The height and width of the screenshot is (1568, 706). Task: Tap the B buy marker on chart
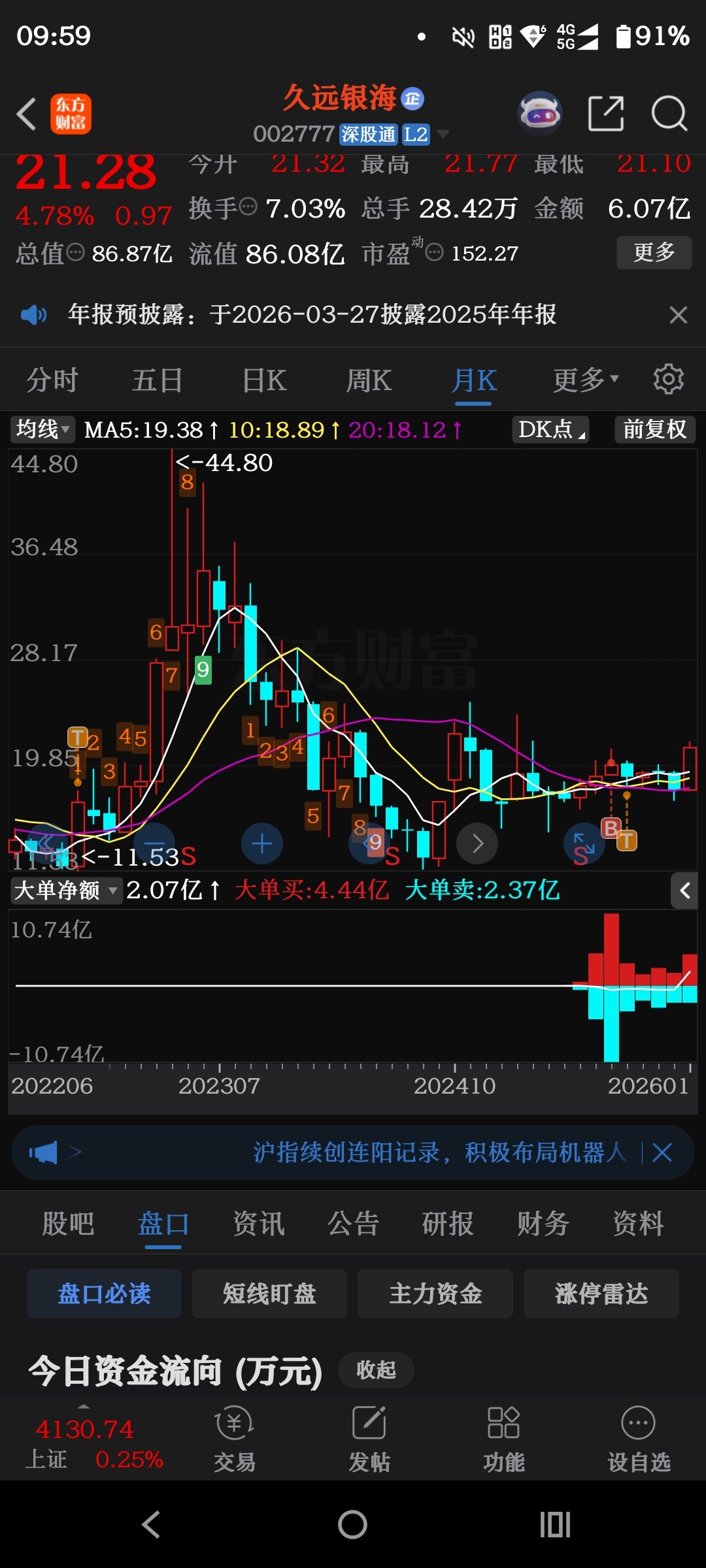click(611, 828)
